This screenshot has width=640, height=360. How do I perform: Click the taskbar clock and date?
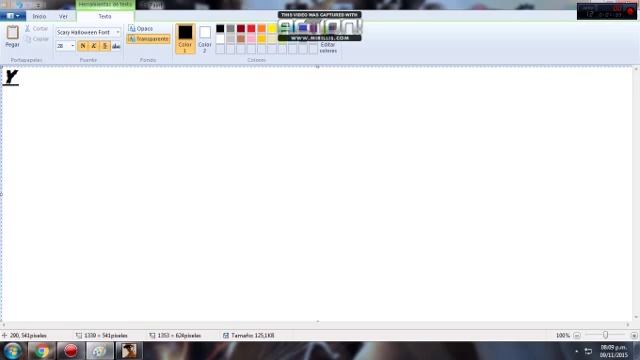(613, 351)
